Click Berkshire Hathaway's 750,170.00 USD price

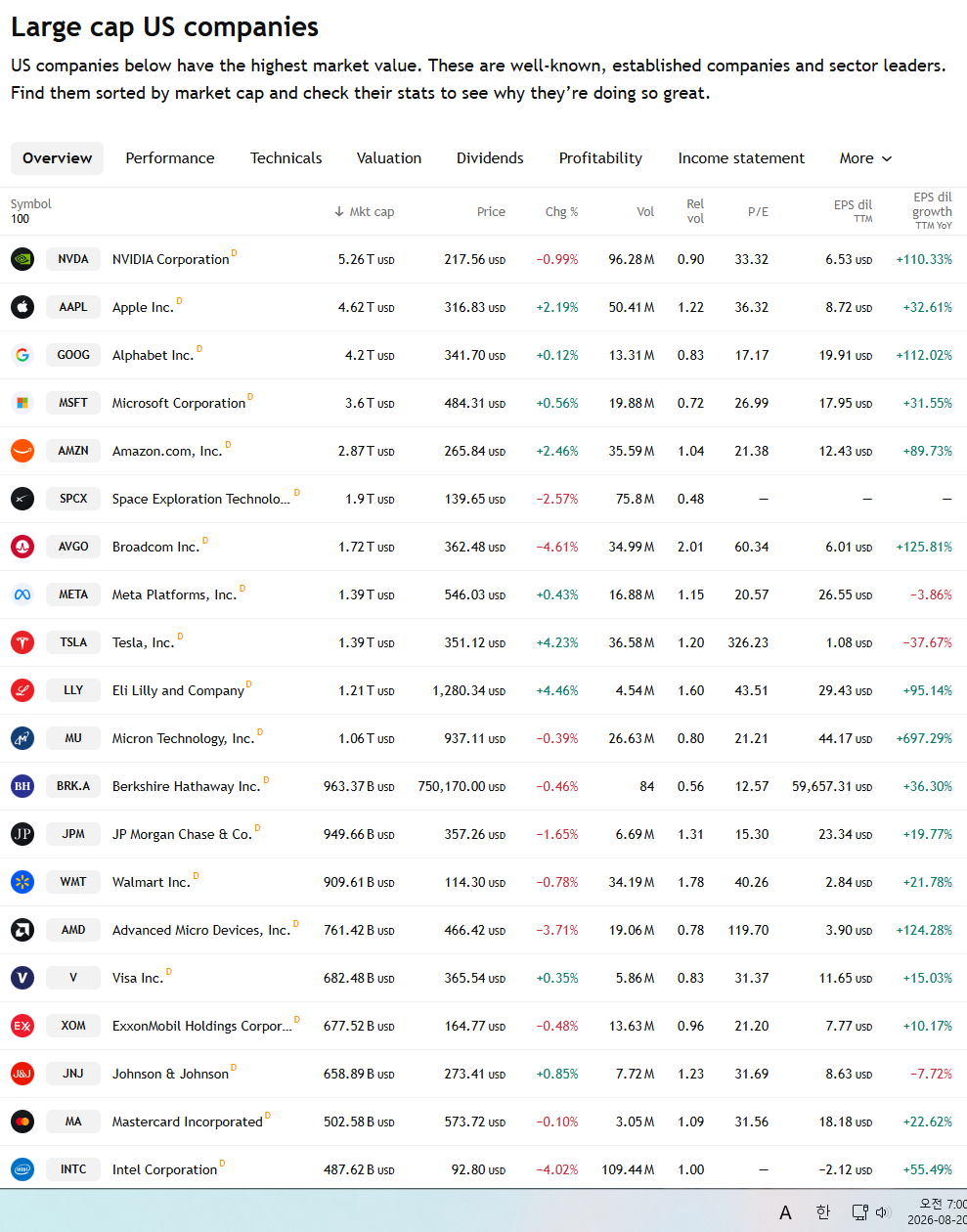pyautogui.click(x=462, y=786)
